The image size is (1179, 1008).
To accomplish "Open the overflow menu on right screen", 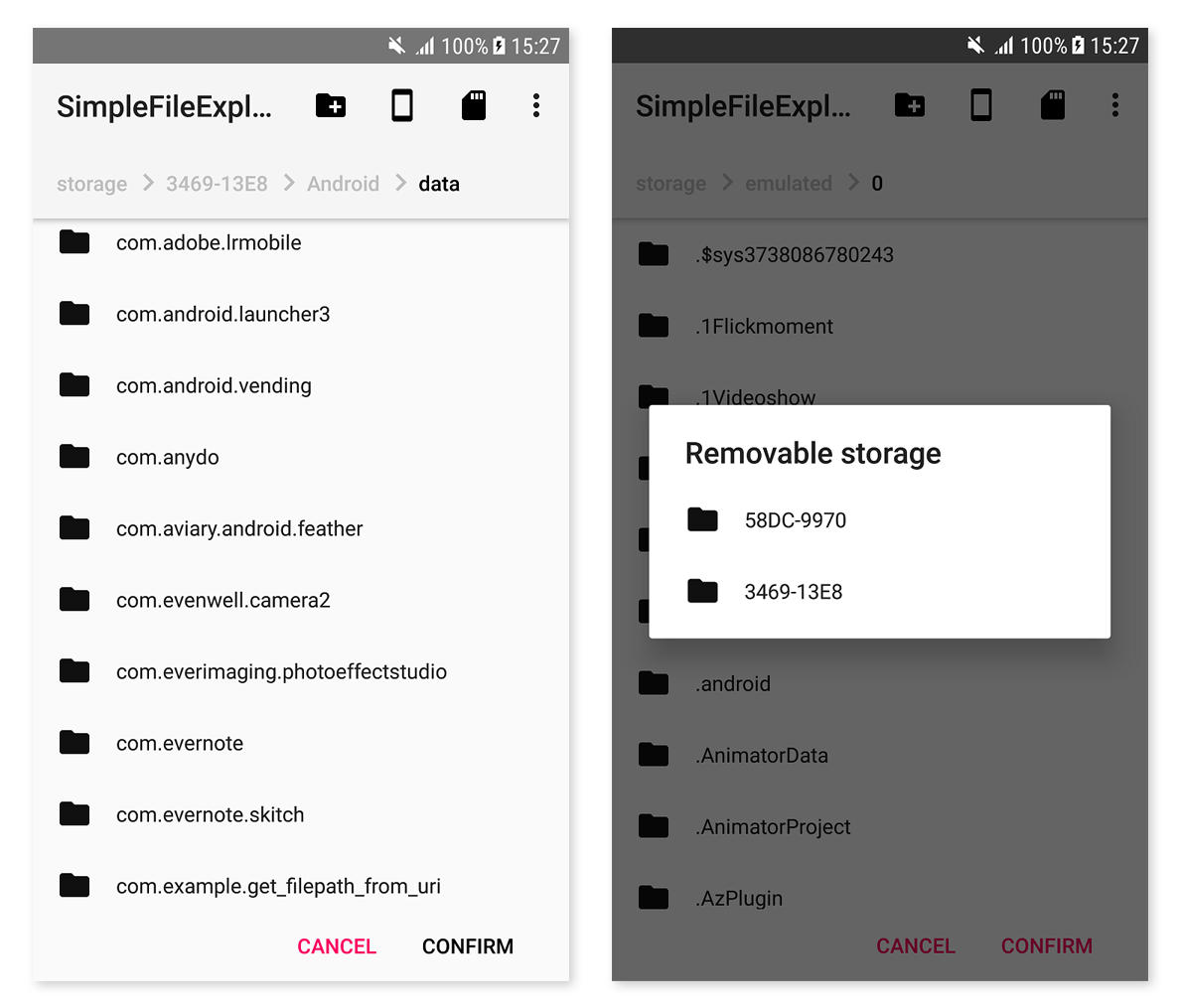I will click(1114, 105).
